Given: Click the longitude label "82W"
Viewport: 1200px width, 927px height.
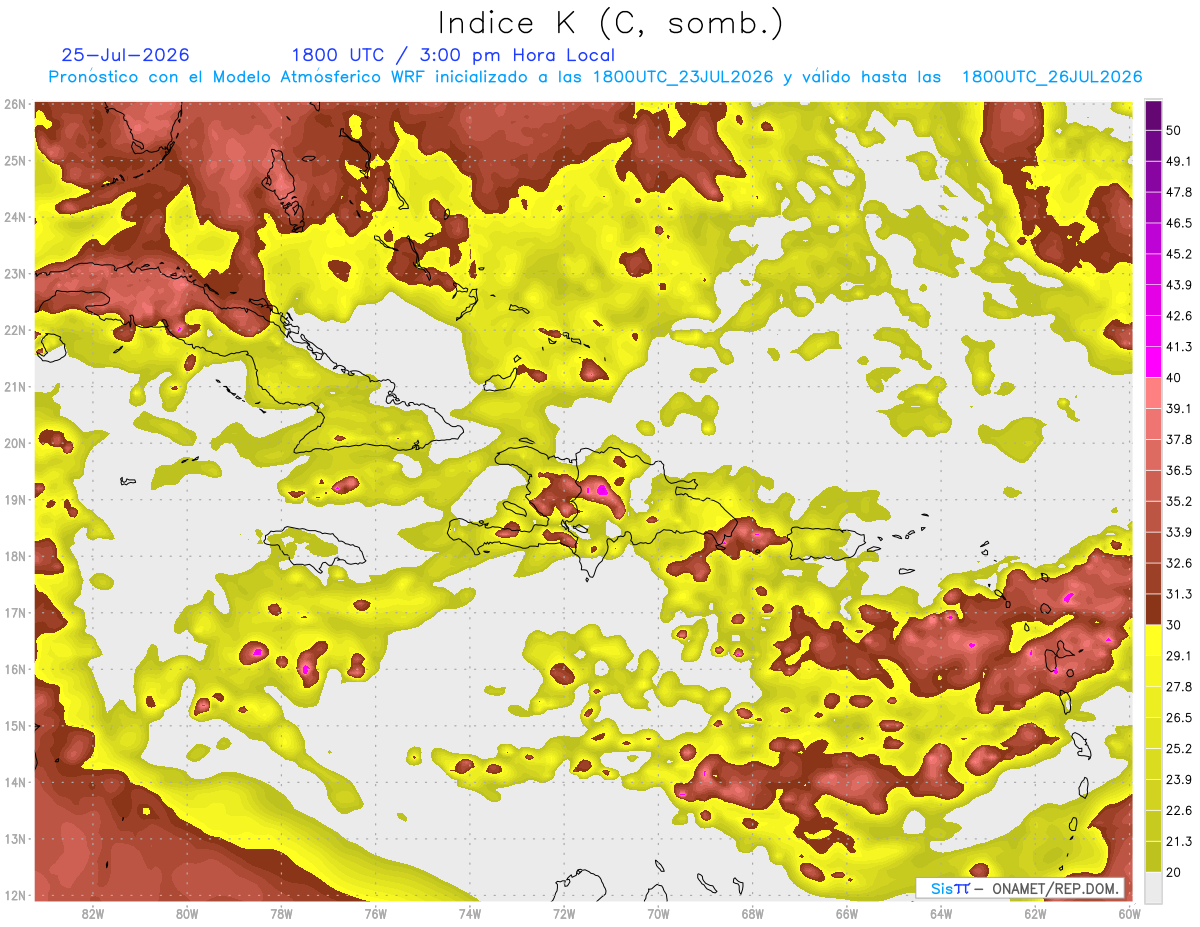Looking at the screenshot, I should pos(92,914).
